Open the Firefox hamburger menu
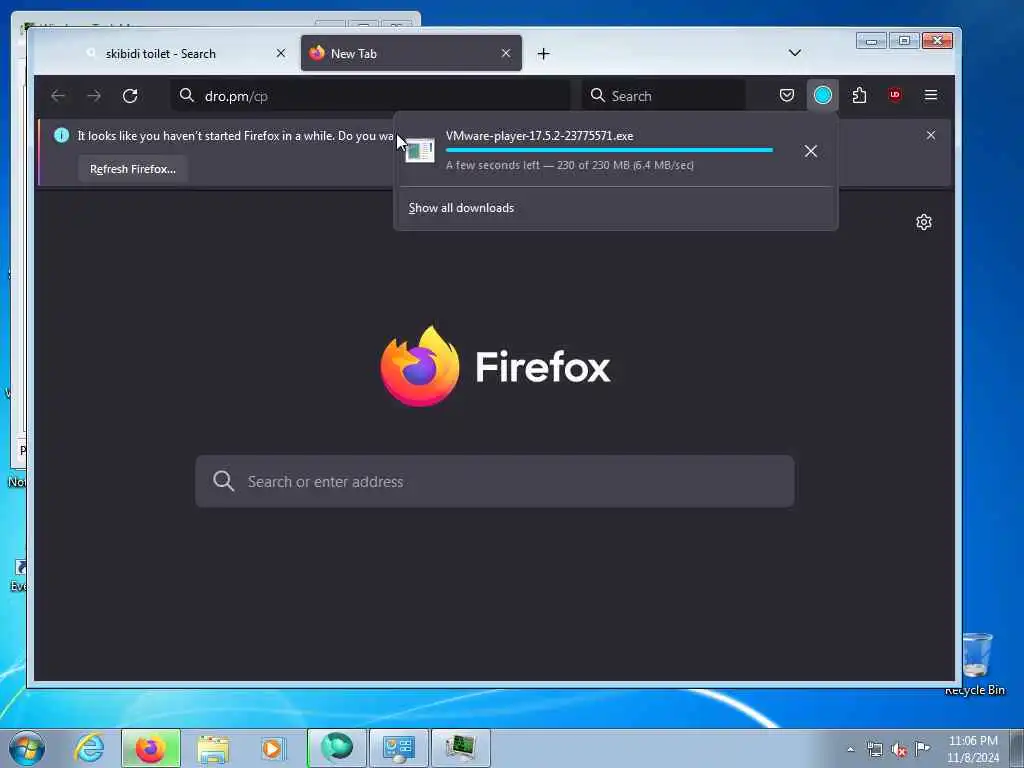Image resolution: width=1024 pixels, height=768 pixels. tap(931, 95)
